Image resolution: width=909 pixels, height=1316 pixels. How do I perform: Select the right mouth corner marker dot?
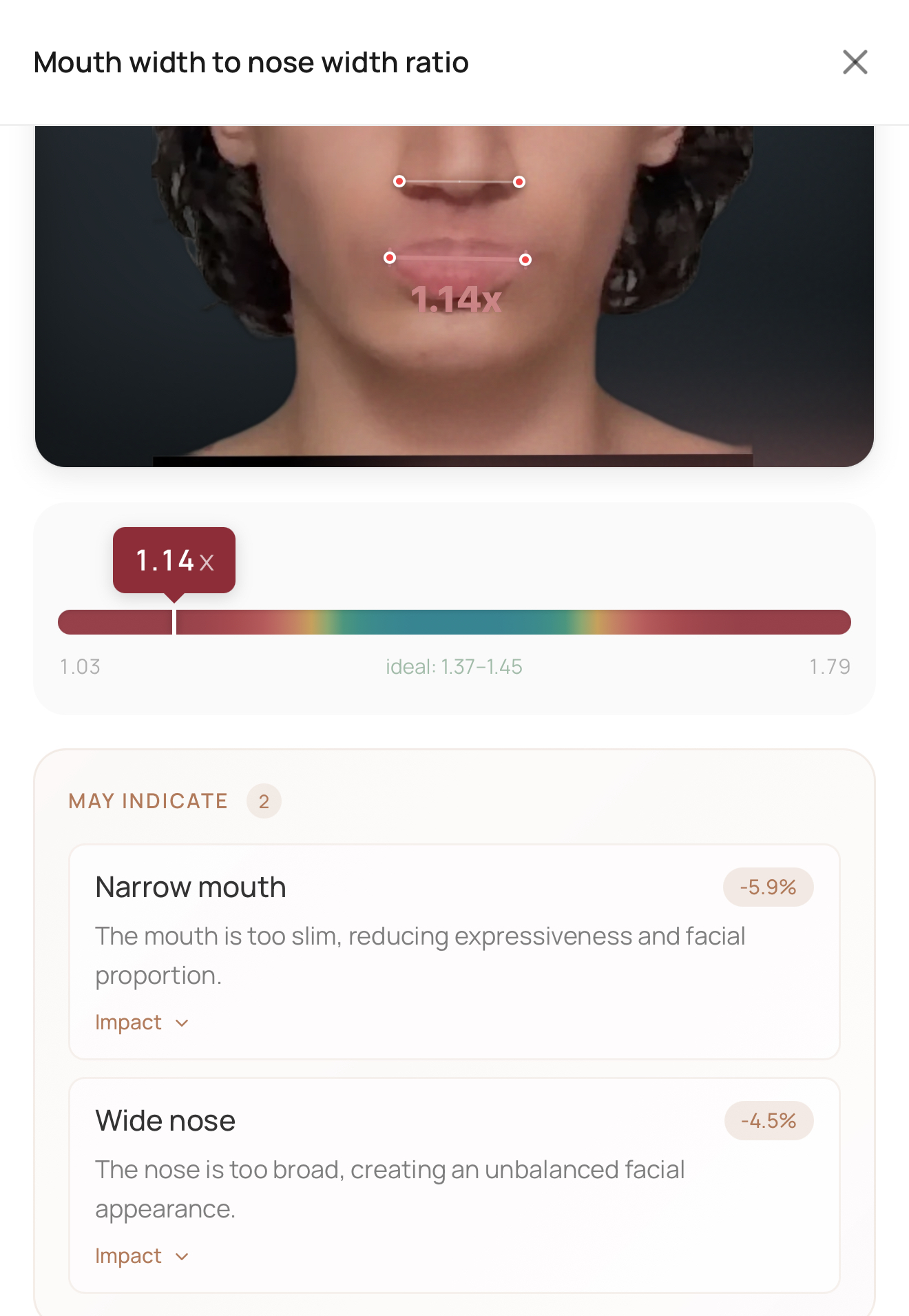pyautogui.click(x=525, y=260)
